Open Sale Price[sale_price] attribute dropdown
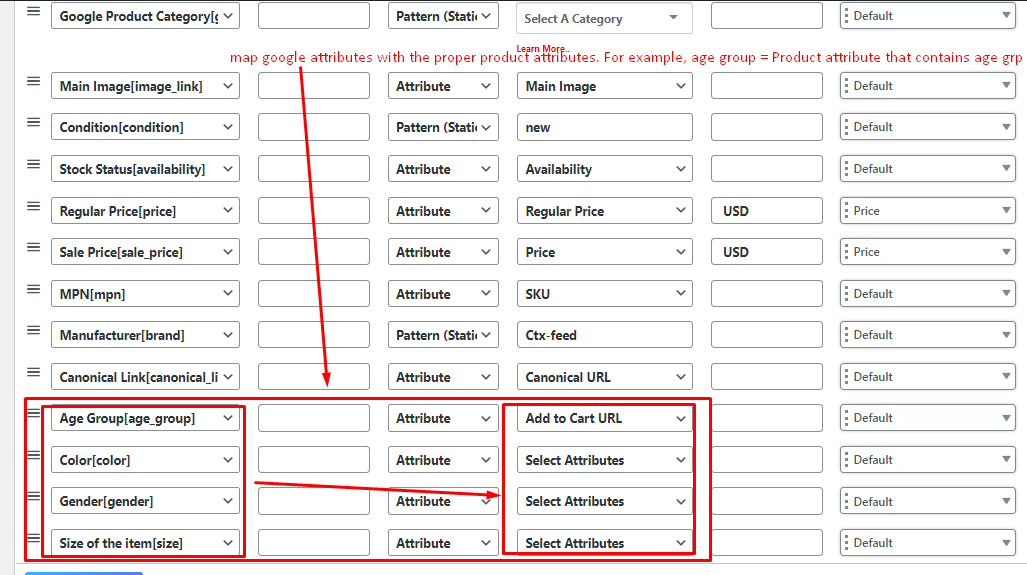The width and height of the screenshot is (1027, 575). 145,252
